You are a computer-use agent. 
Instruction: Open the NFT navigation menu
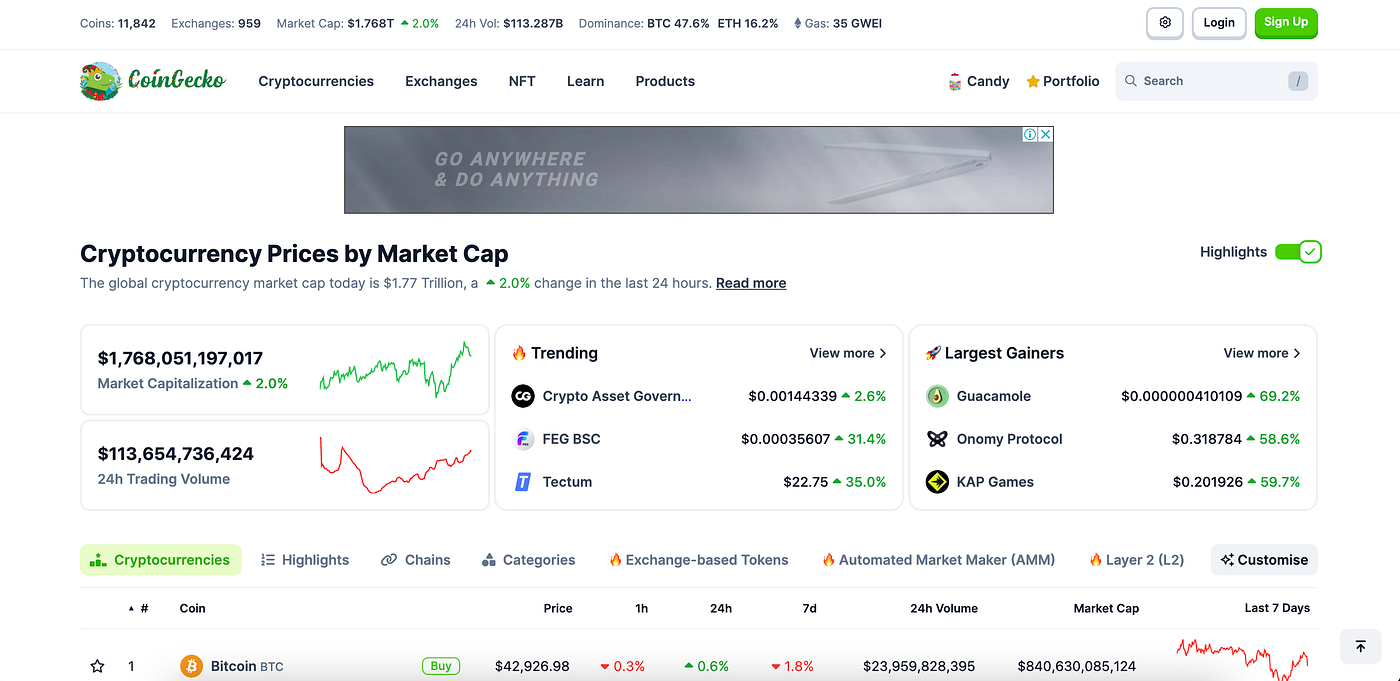tap(522, 81)
